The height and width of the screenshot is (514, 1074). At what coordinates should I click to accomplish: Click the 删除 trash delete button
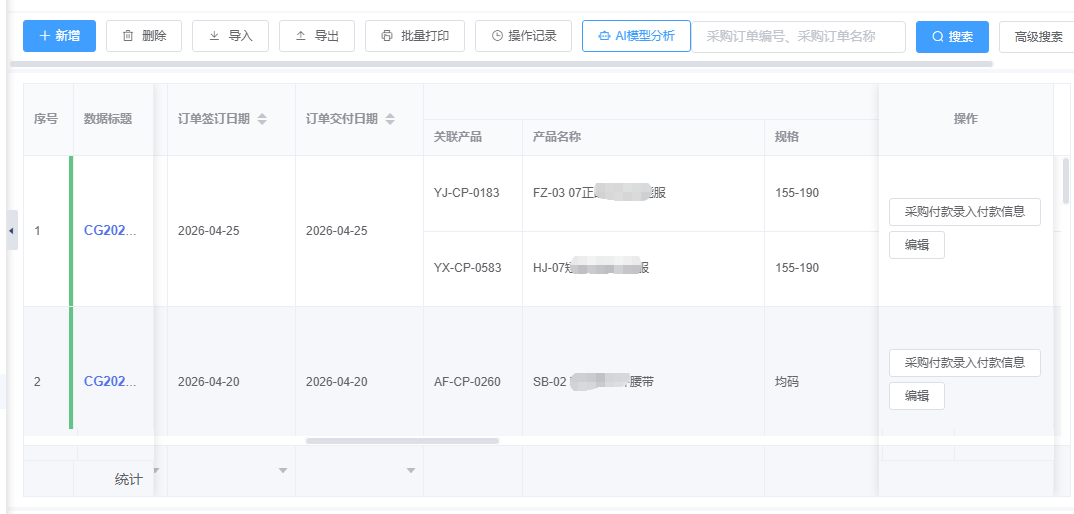[144, 36]
